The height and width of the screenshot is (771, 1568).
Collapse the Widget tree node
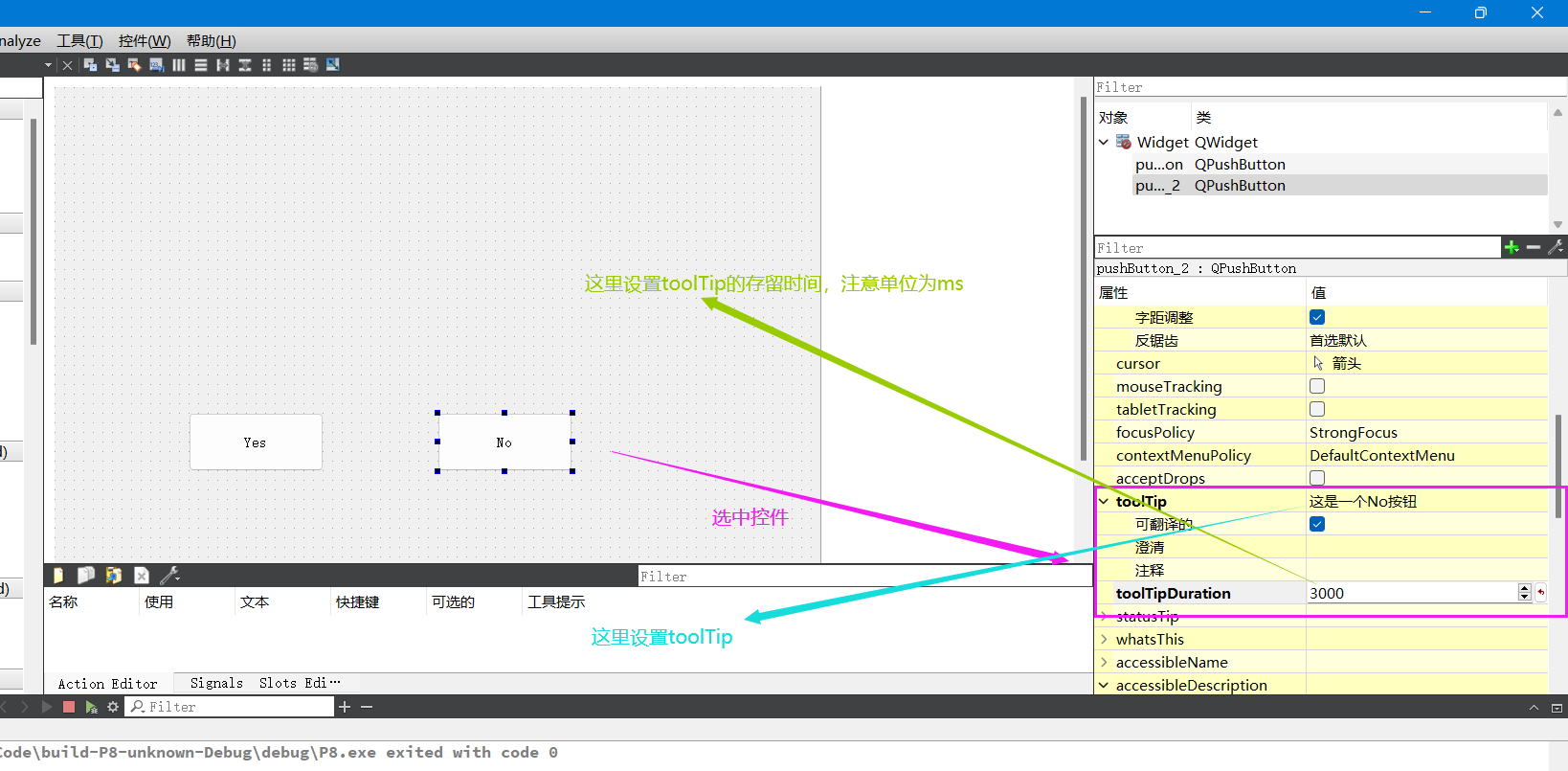[x=1104, y=142]
